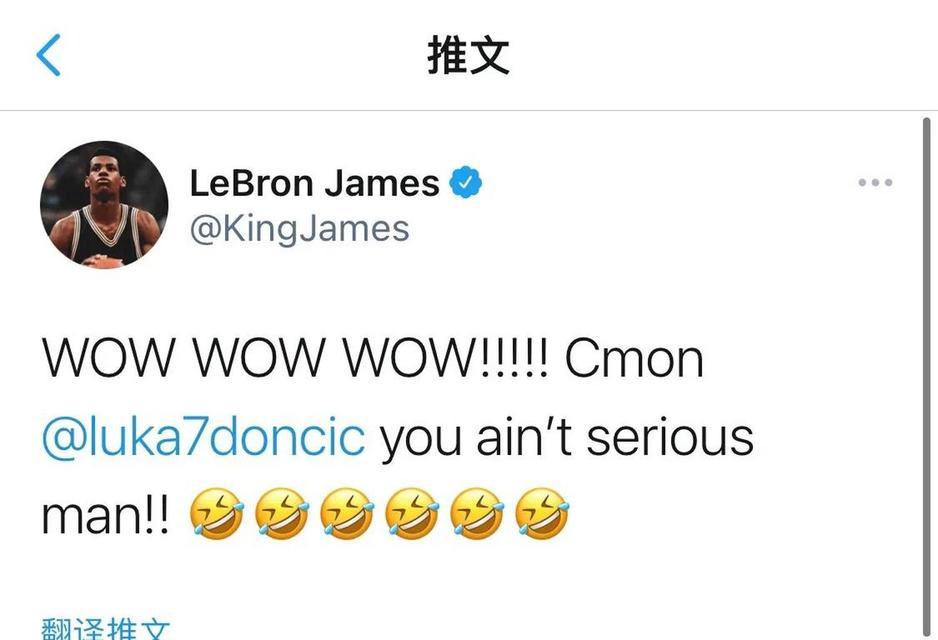Click the vertical scrollbar on the right
938x640 pixels.
click(927, 378)
